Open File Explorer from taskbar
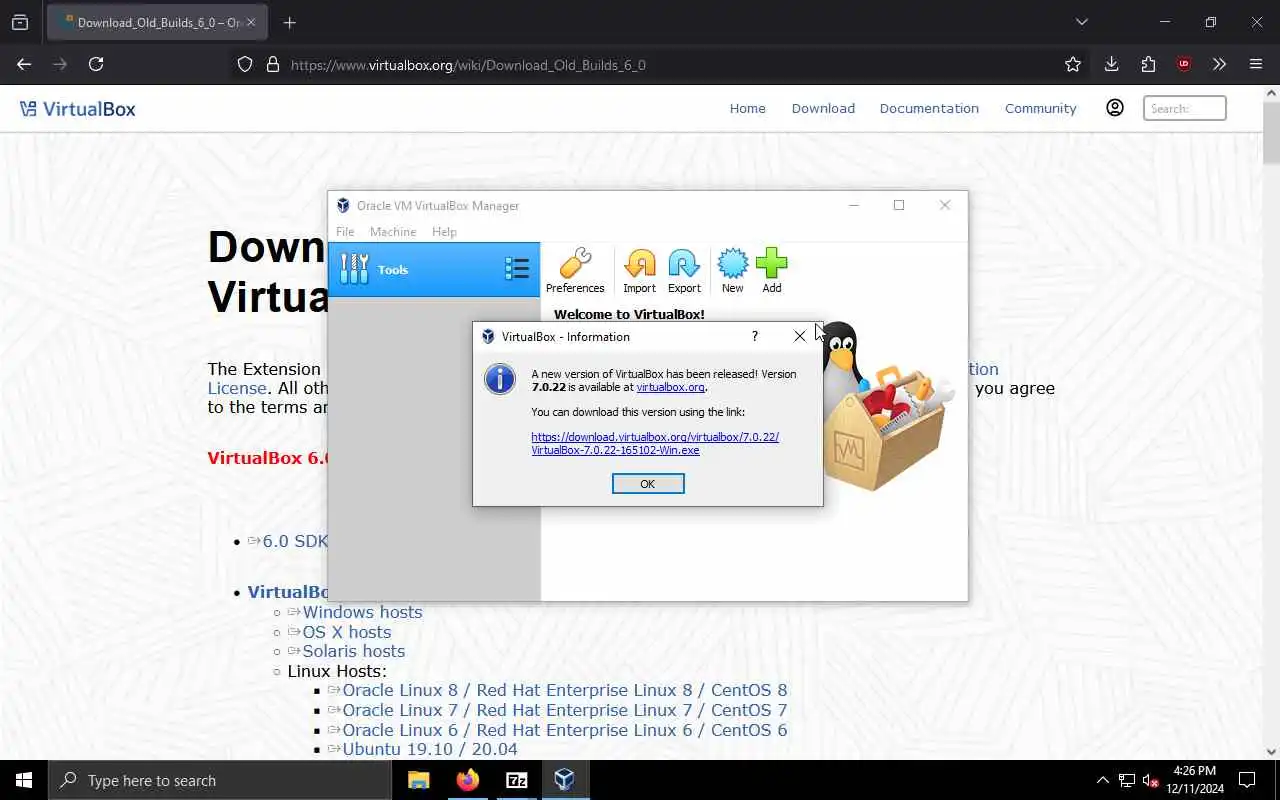 click(x=419, y=780)
